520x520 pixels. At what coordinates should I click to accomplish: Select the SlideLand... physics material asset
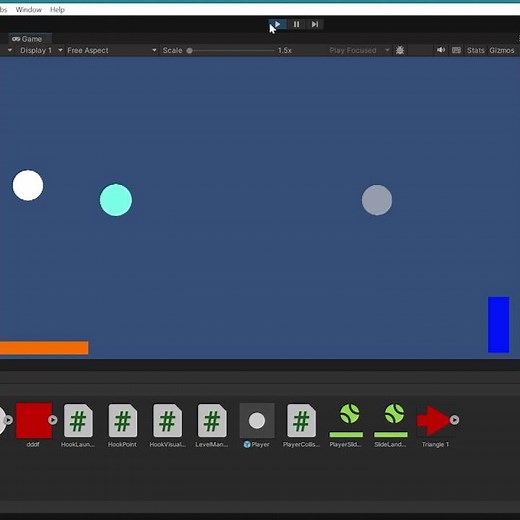(x=391, y=420)
